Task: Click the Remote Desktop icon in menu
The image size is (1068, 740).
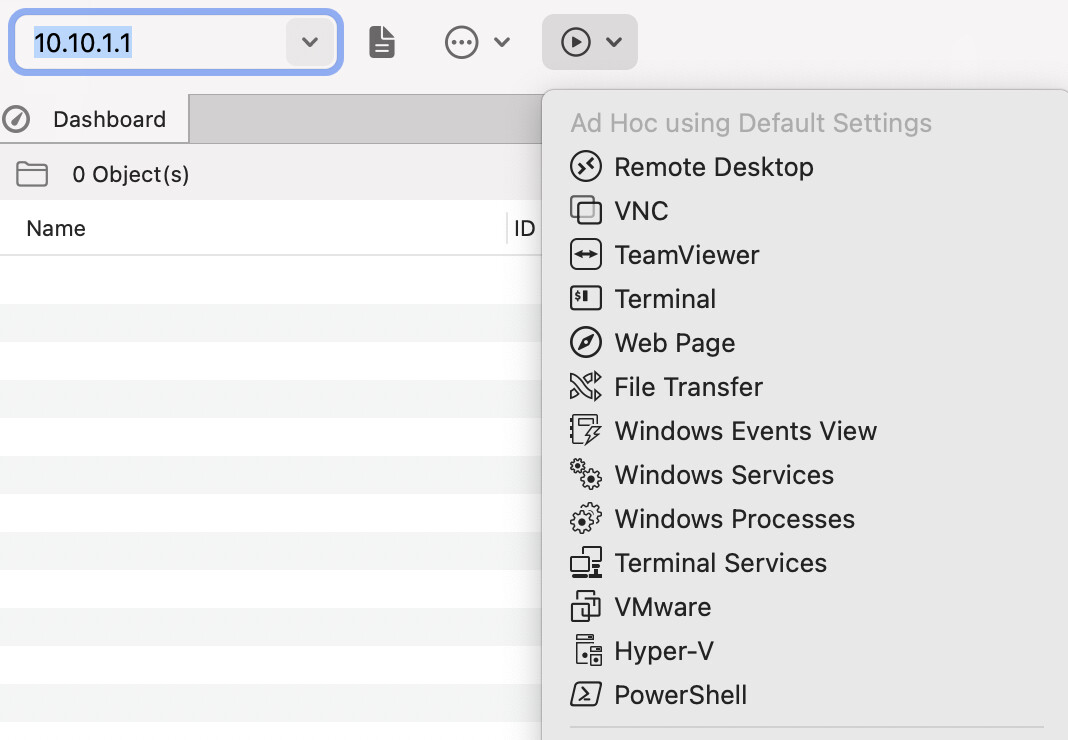Action: [x=585, y=167]
